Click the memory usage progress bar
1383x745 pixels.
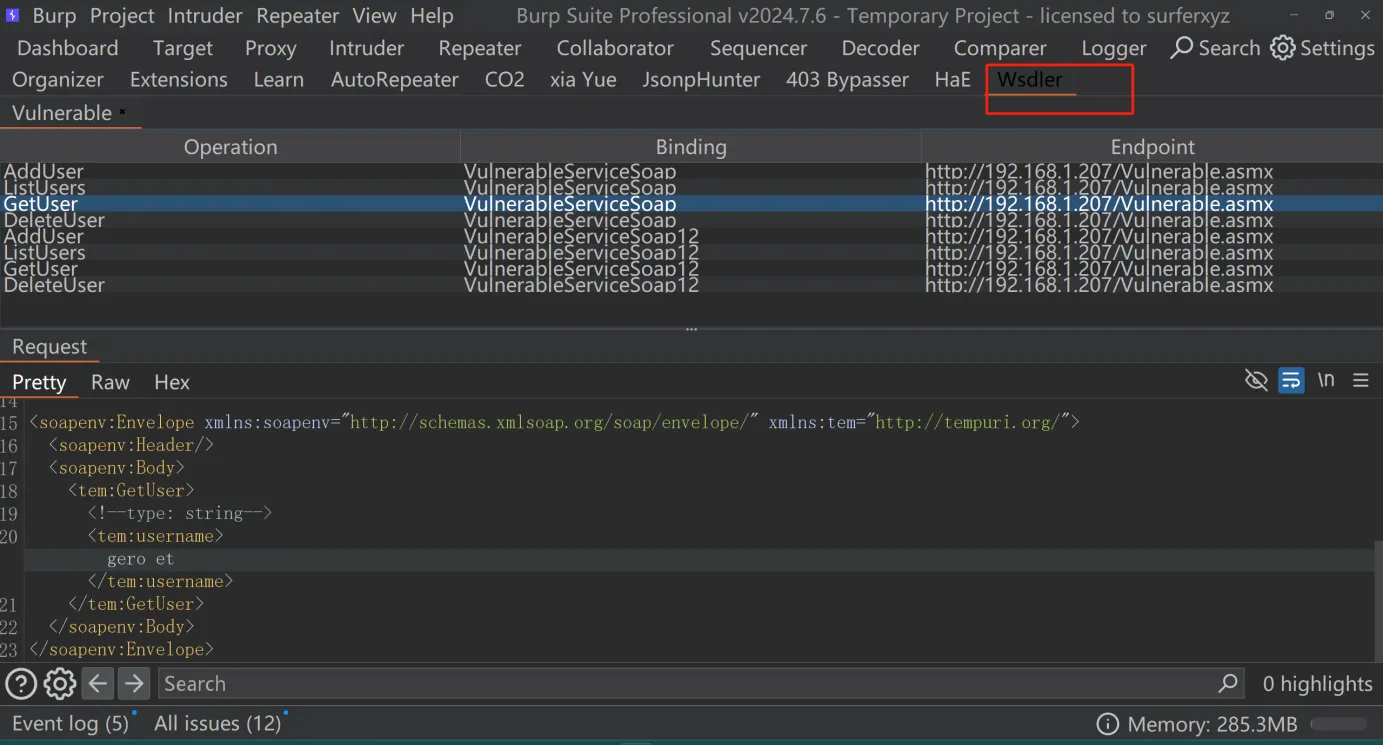tap(1338, 724)
